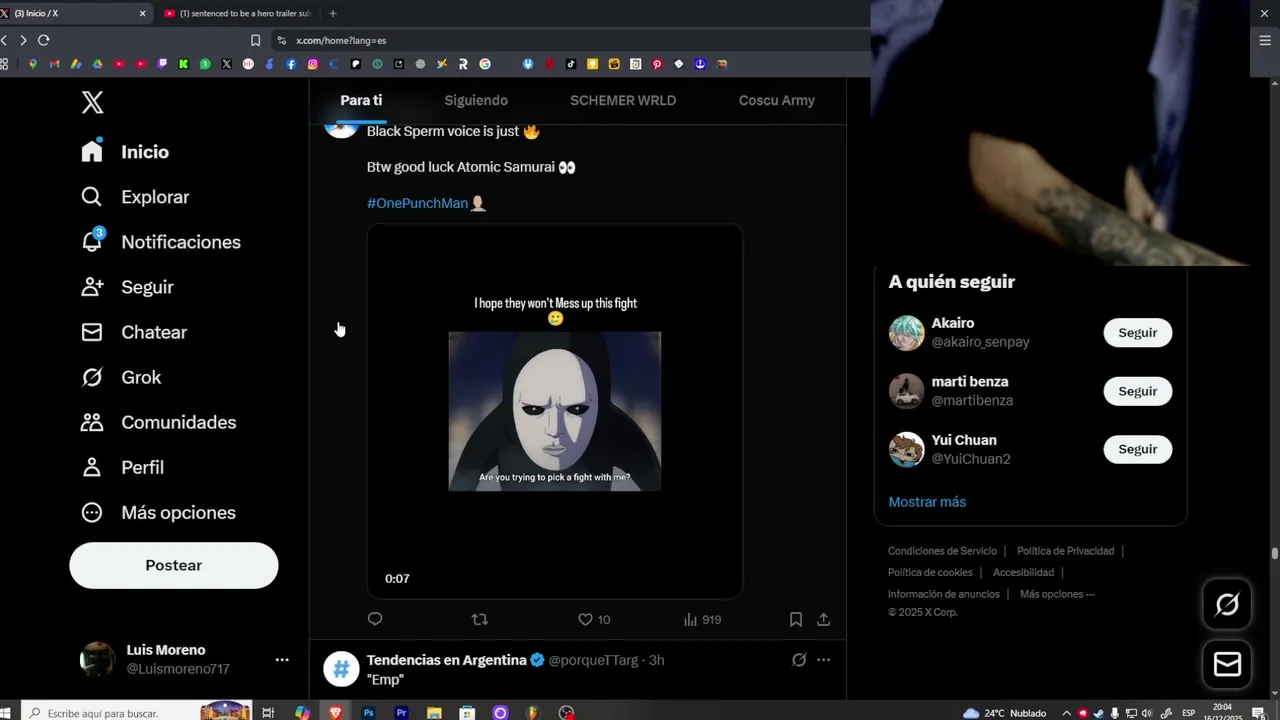Open the #OnePunchMan hashtag link
Screen dimensions: 1280x720
pyautogui.click(x=417, y=203)
